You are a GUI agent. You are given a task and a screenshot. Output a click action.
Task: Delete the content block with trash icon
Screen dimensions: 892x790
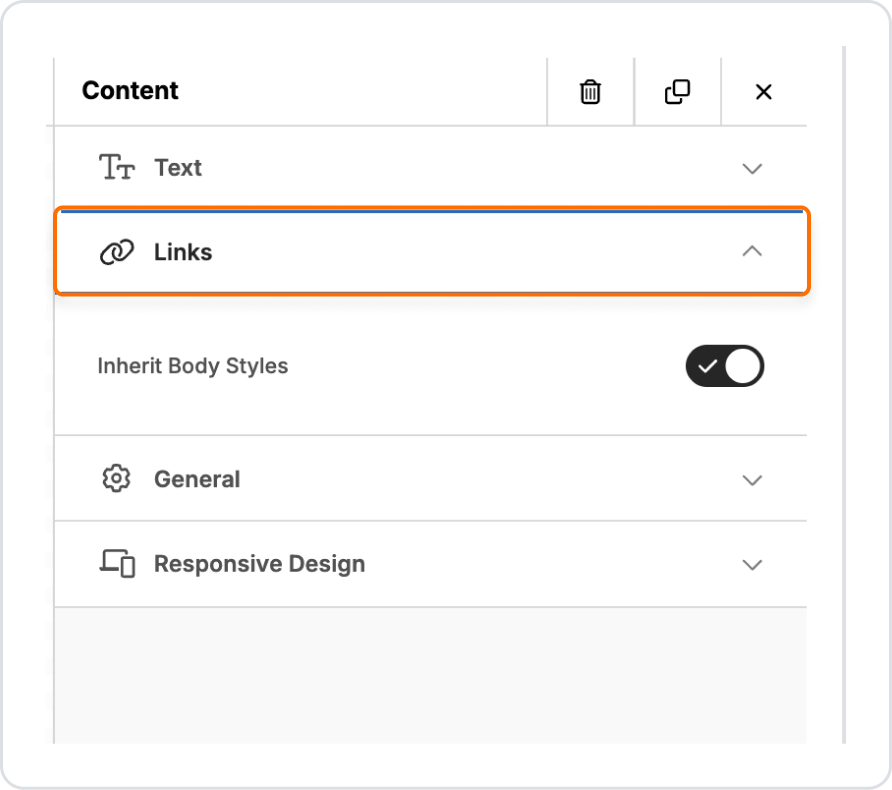click(x=591, y=92)
